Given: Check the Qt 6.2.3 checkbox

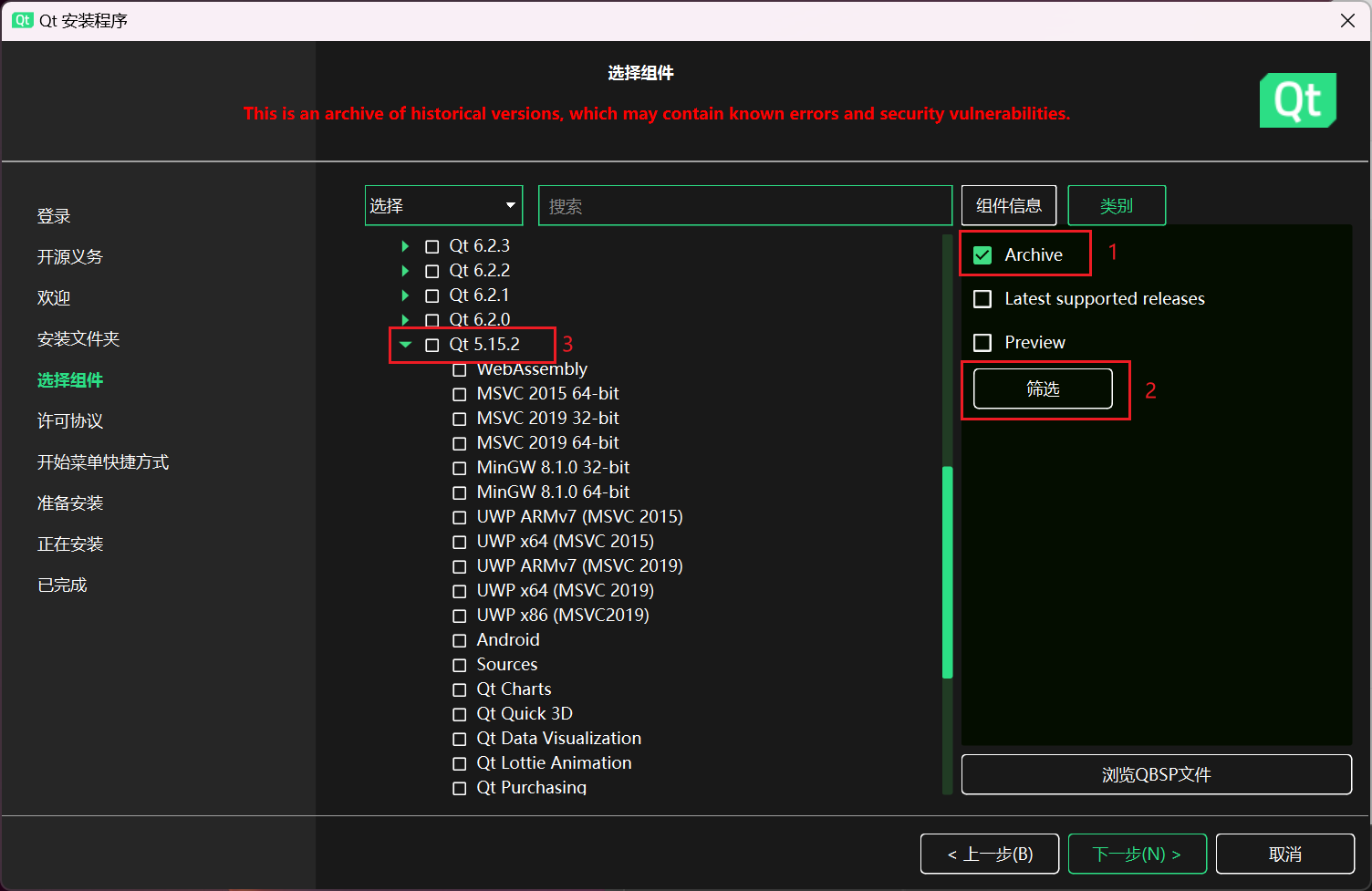Looking at the screenshot, I should [432, 246].
